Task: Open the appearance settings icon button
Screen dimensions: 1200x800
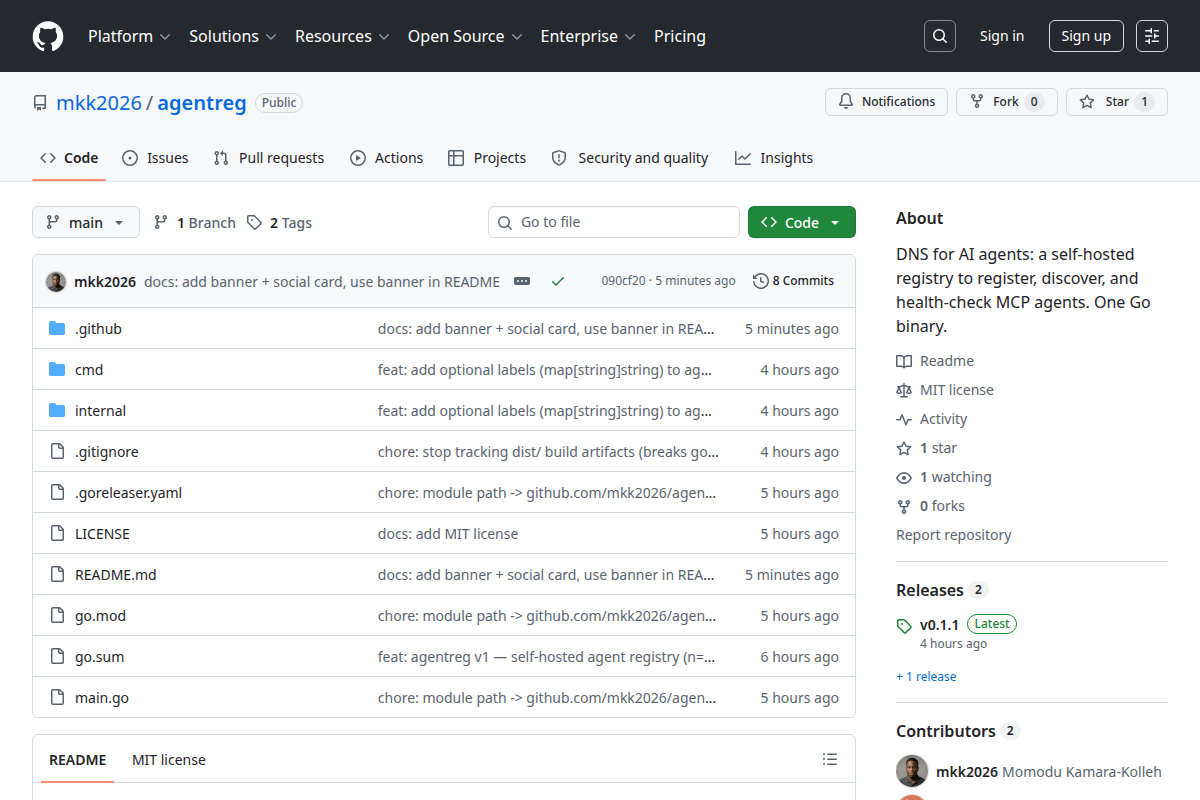Action: (x=1152, y=36)
